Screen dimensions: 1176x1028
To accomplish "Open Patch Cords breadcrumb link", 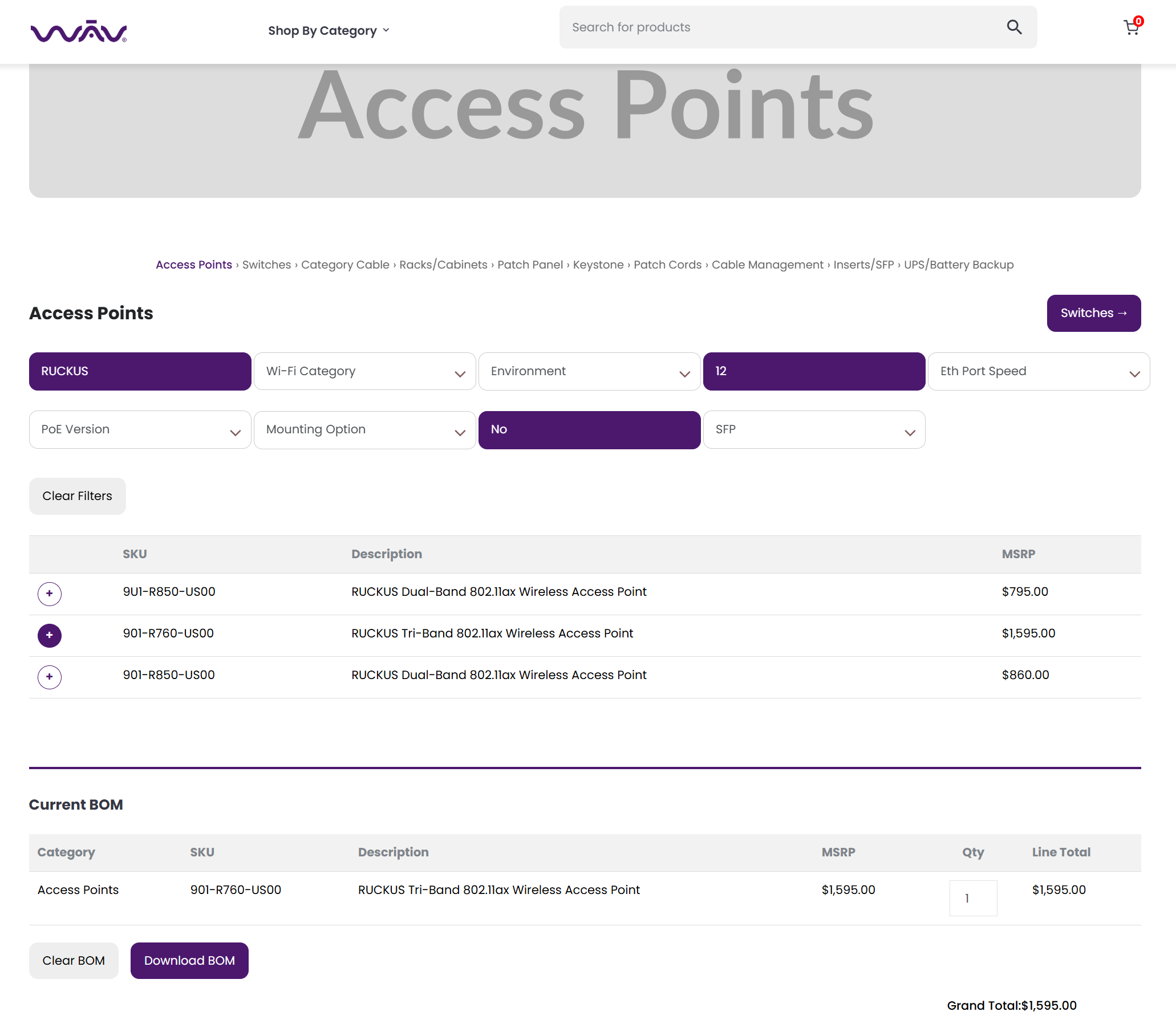I will point(667,265).
